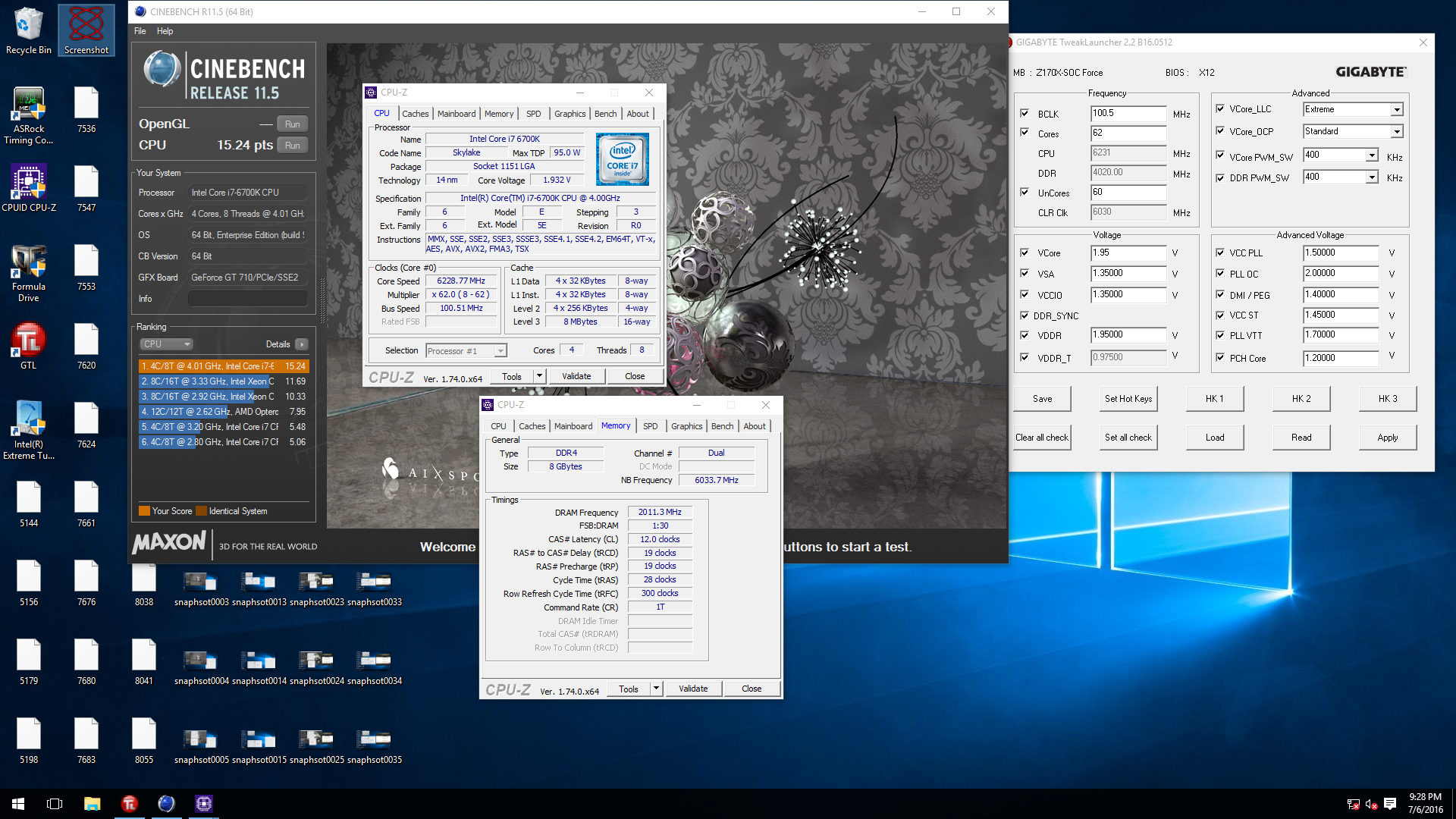This screenshot has width=1456, height=819.
Task: Open the Screenshot desktop shortcut
Action: (86, 30)
